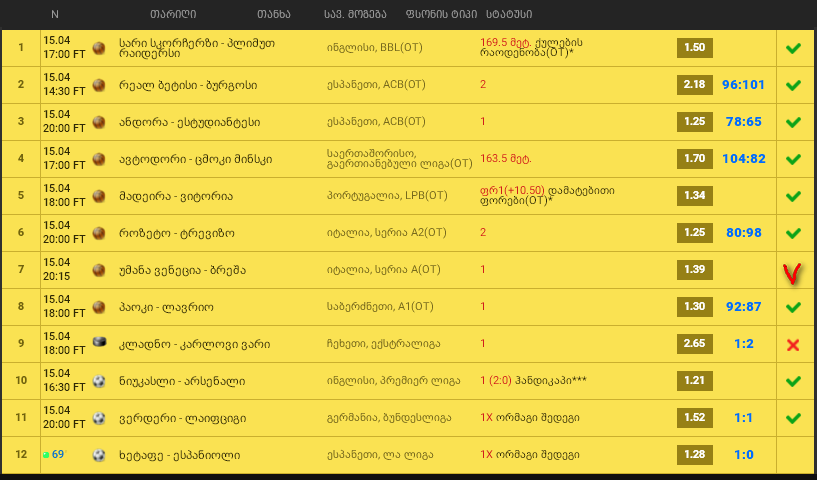Viewport: 817px width, 480px height.
Task: Click red X lost status for კლადნო row
Action: click(793, 344)
